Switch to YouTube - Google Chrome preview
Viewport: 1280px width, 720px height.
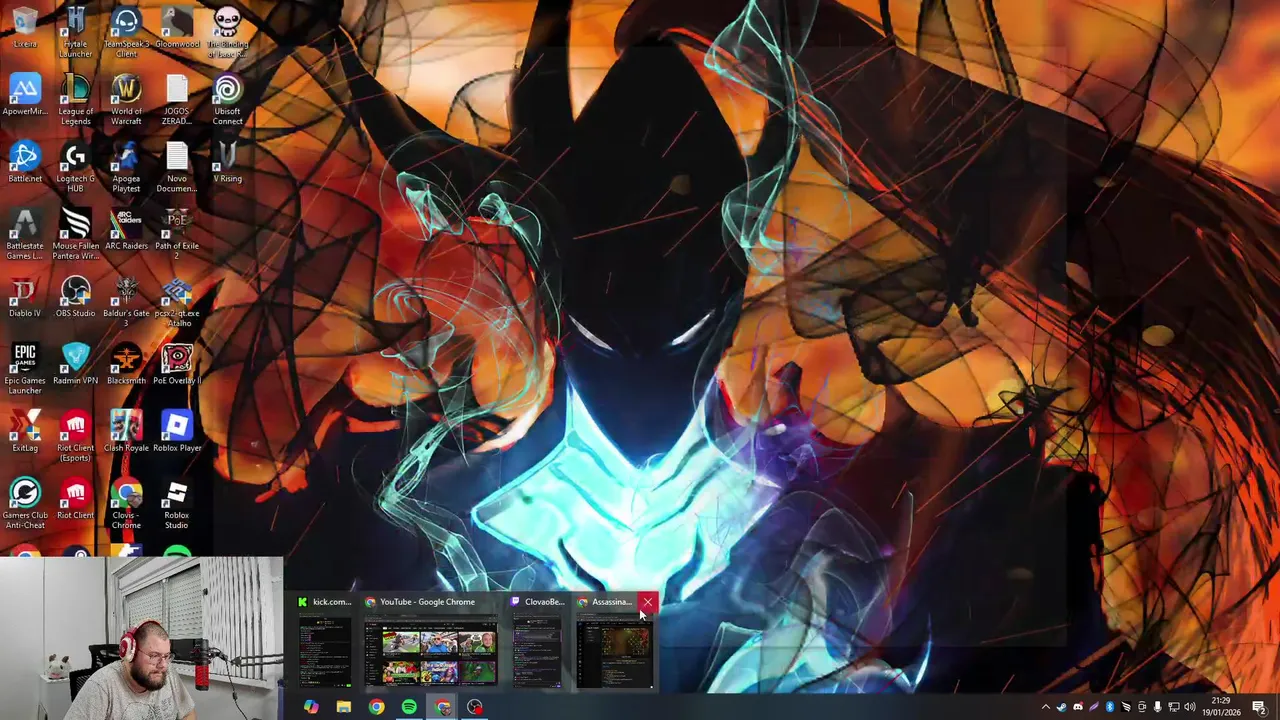click(430, 640)
